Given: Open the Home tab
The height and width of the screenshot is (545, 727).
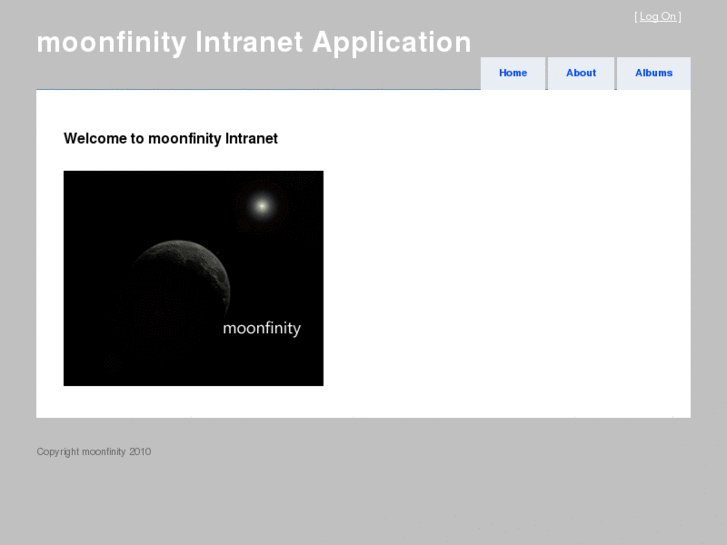Looking at the screenshot, I should 513,73.
